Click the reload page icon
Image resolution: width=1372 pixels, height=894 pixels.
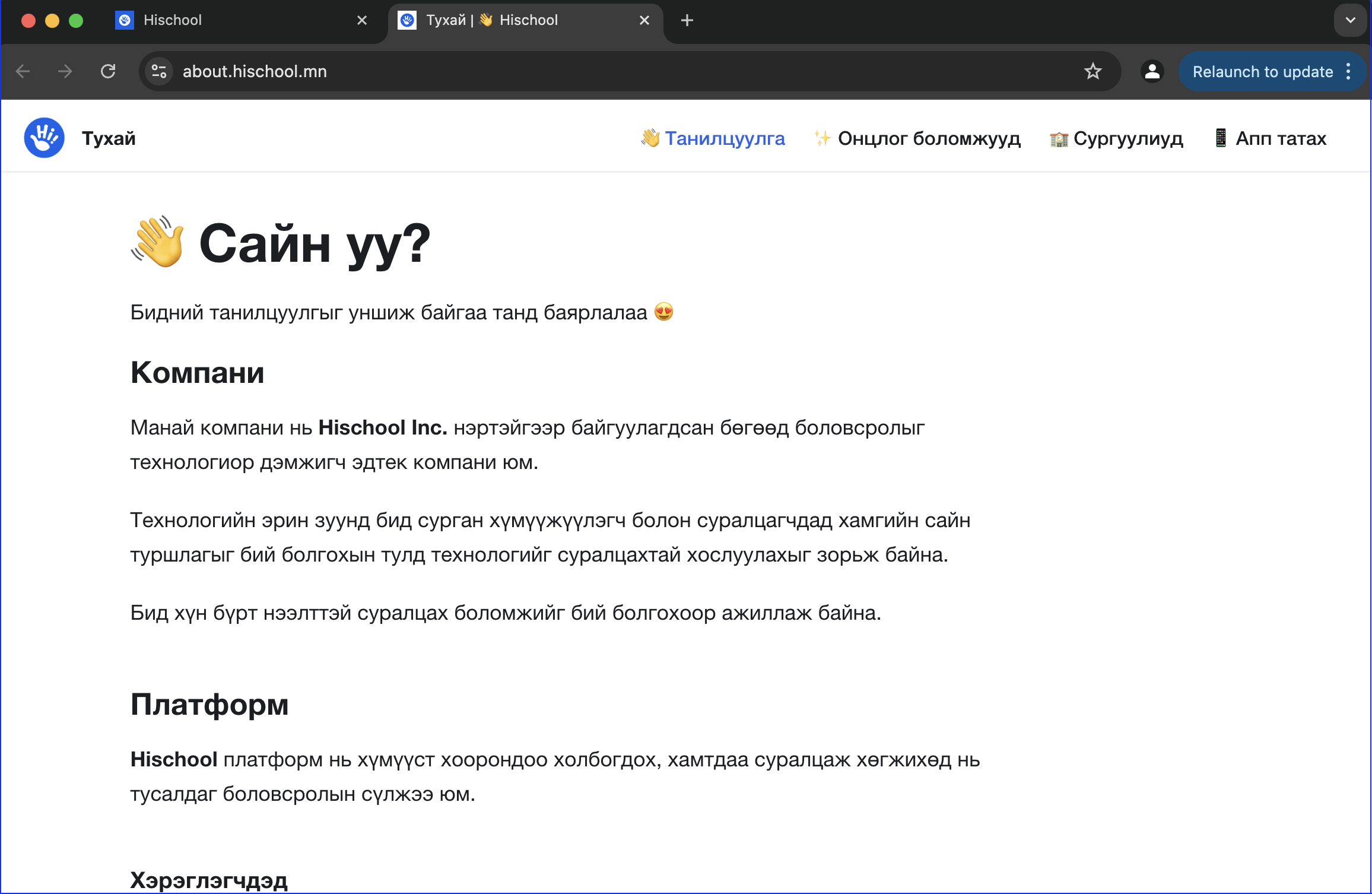coord(108,72)
